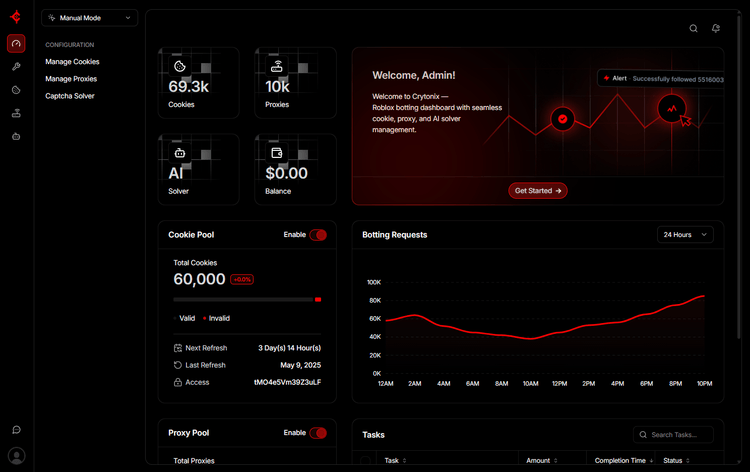Open the 24 Hours time range dropdown

[x=685, y=235]
